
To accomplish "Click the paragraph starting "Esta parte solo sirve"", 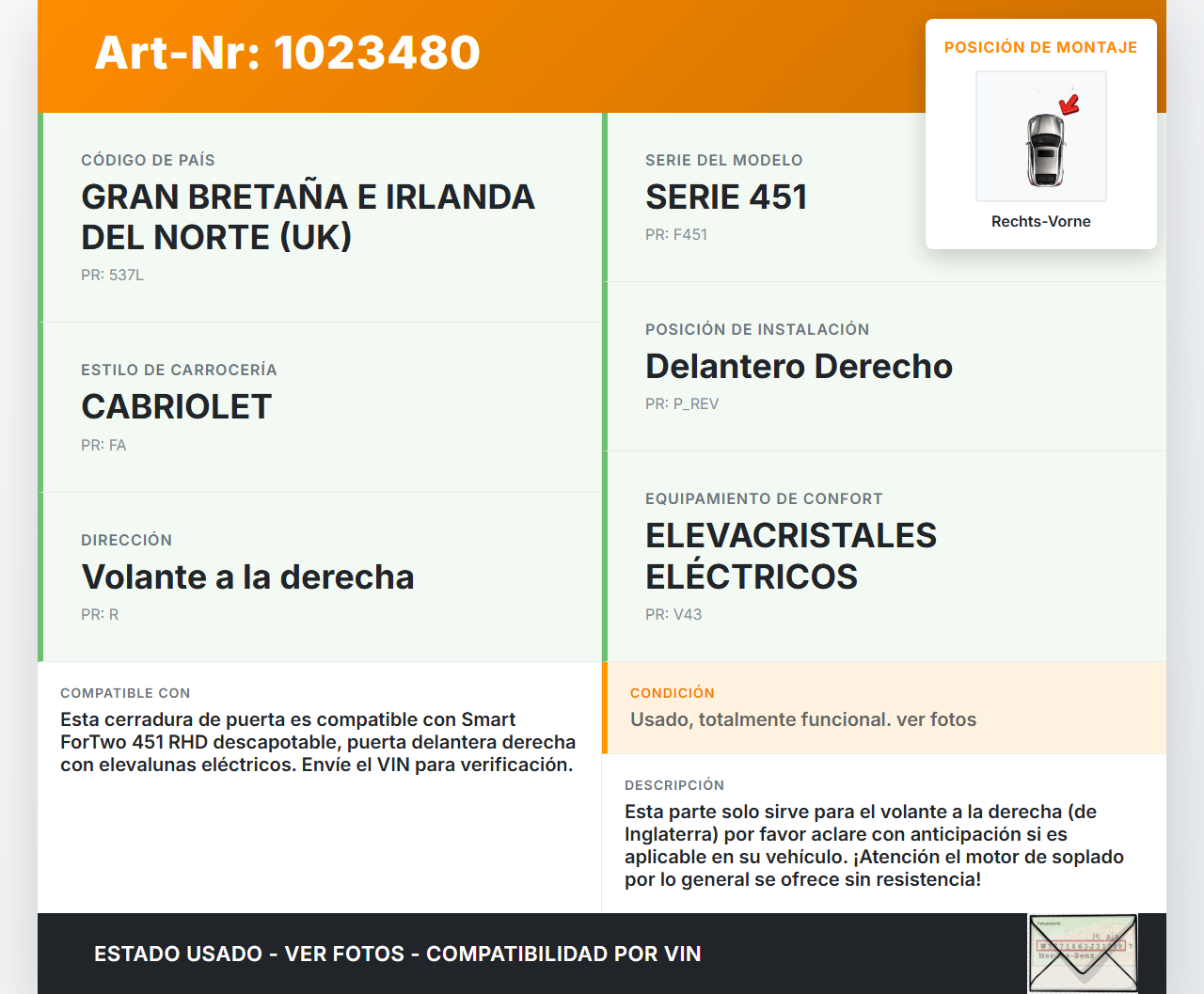I will [875, 845].
